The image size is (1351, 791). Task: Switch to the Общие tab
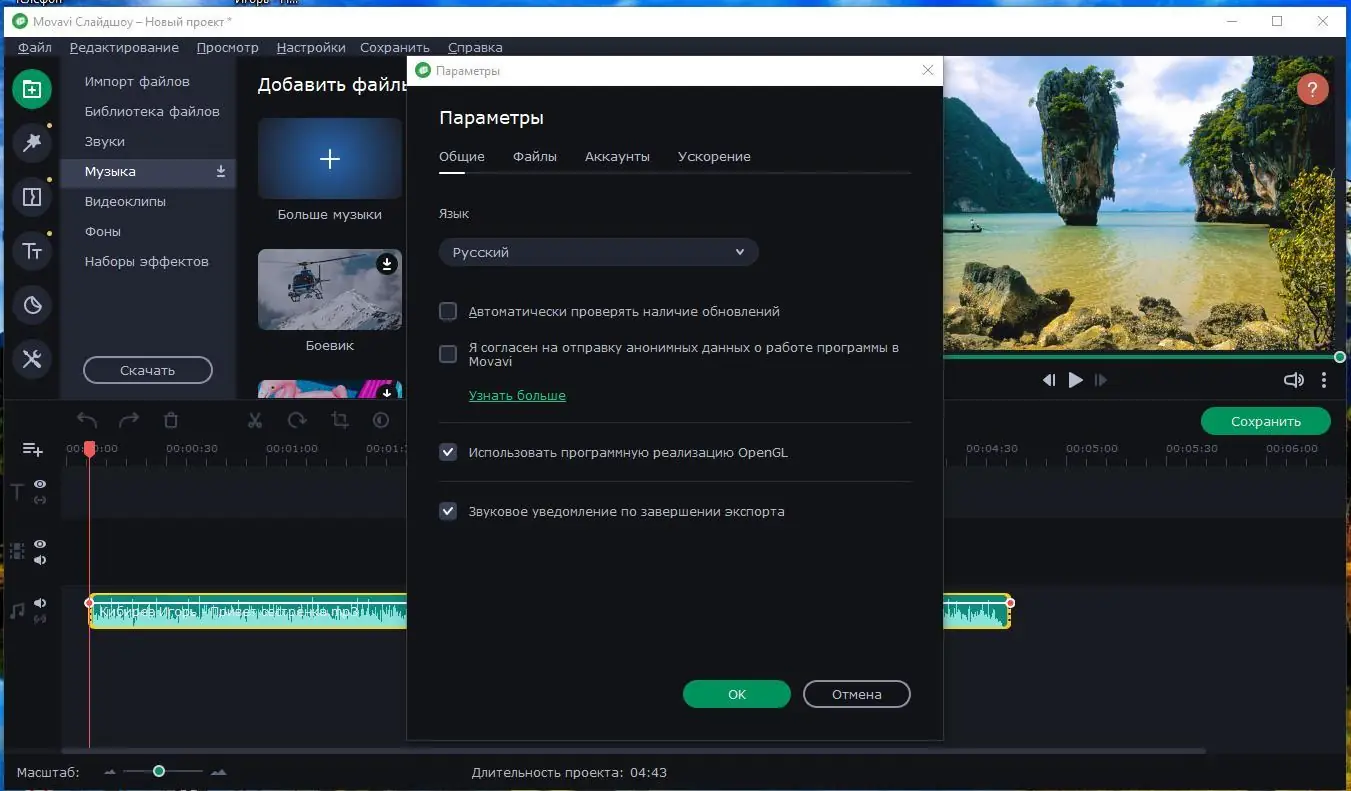pyautogui.click(x=462, y=156)
